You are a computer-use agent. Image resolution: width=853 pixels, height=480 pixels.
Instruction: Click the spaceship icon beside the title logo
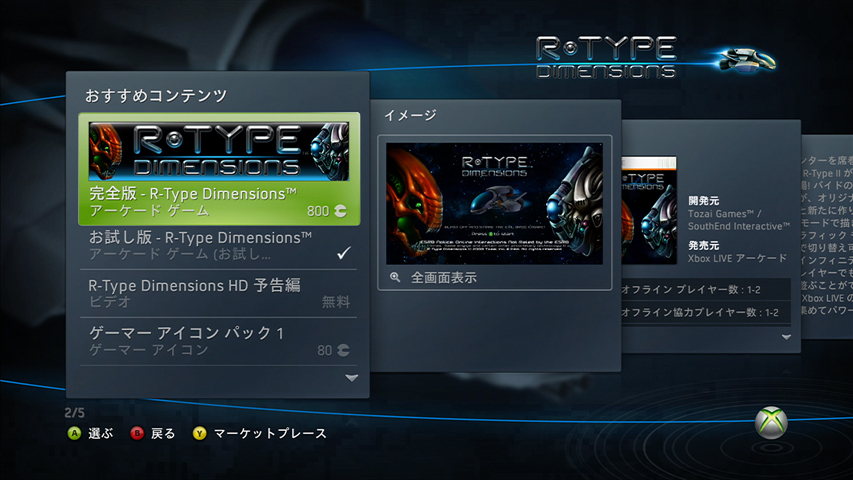(x=746, y=60)
